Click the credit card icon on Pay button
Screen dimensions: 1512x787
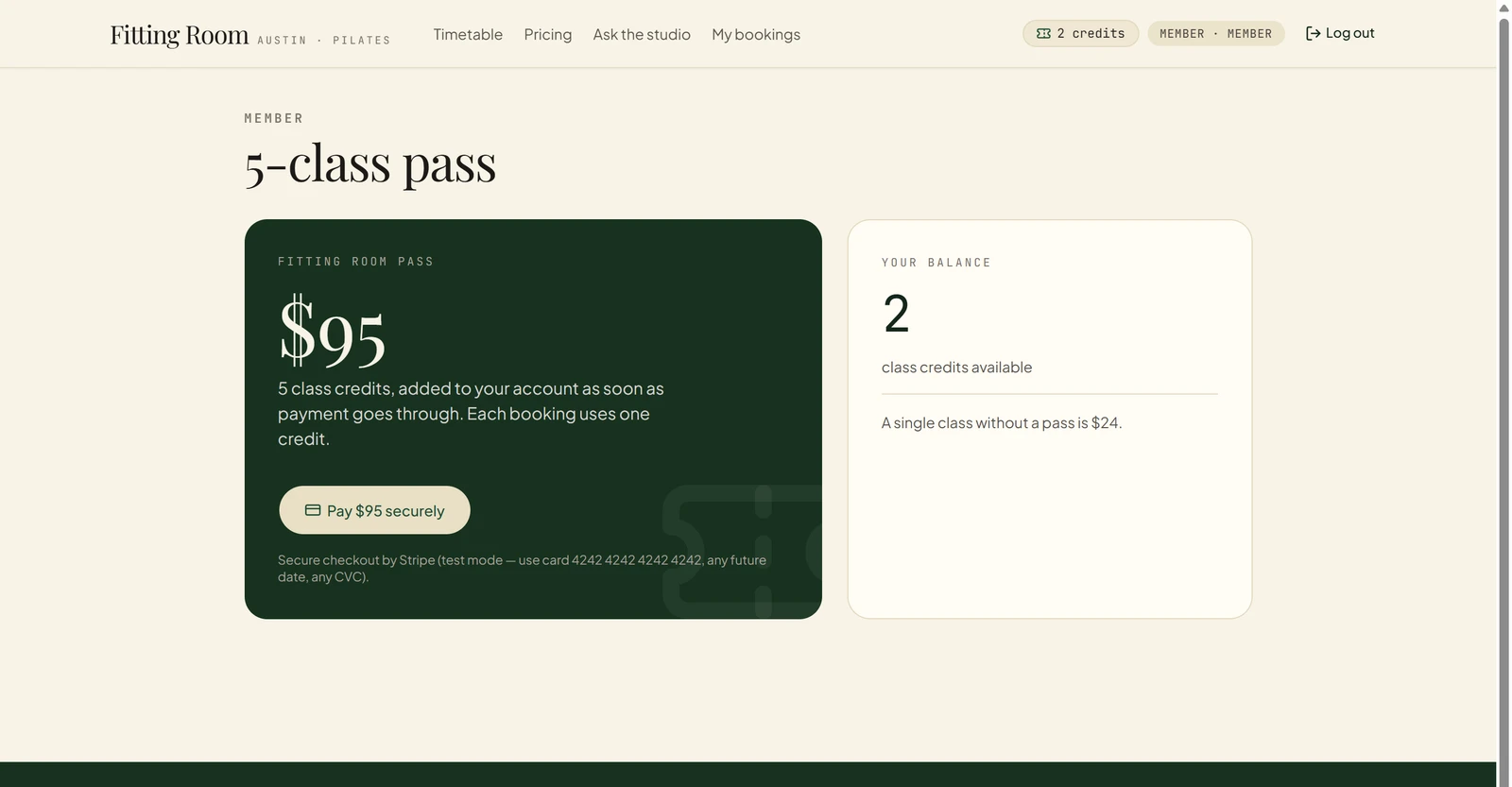tap(313, 510)
